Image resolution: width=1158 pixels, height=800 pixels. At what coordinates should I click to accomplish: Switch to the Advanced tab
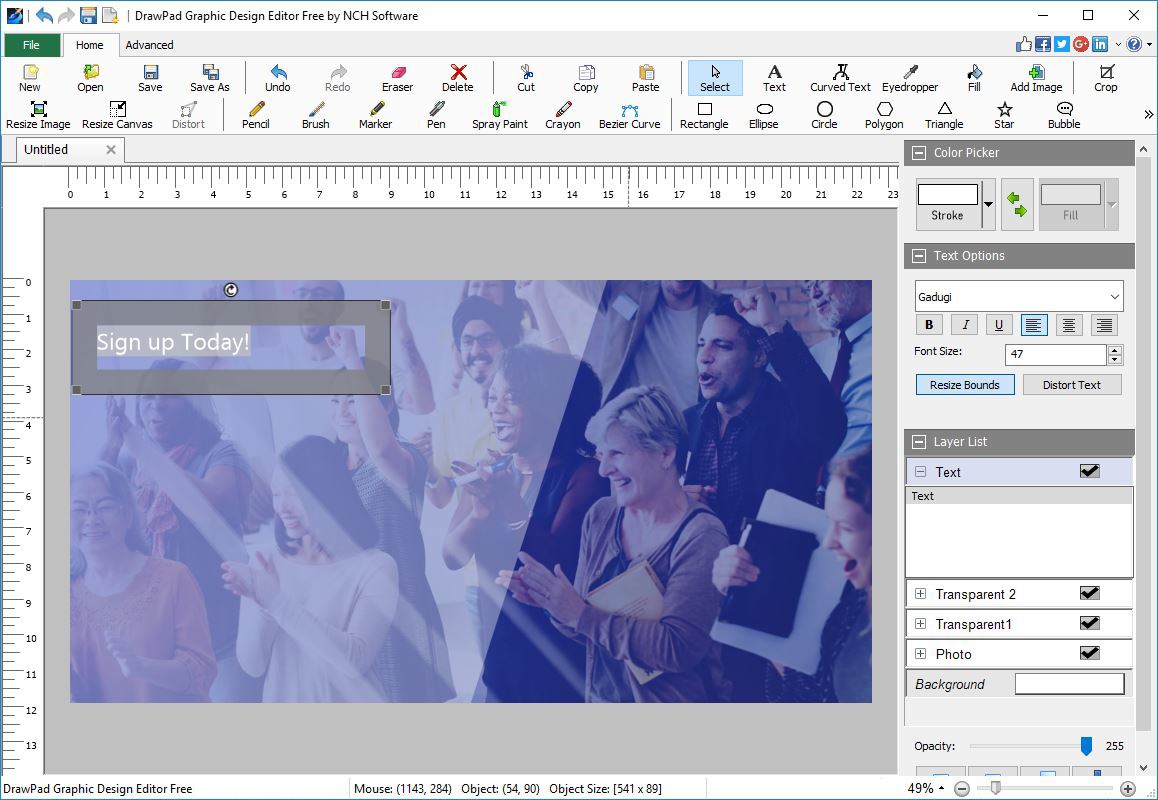coord(149,45)
